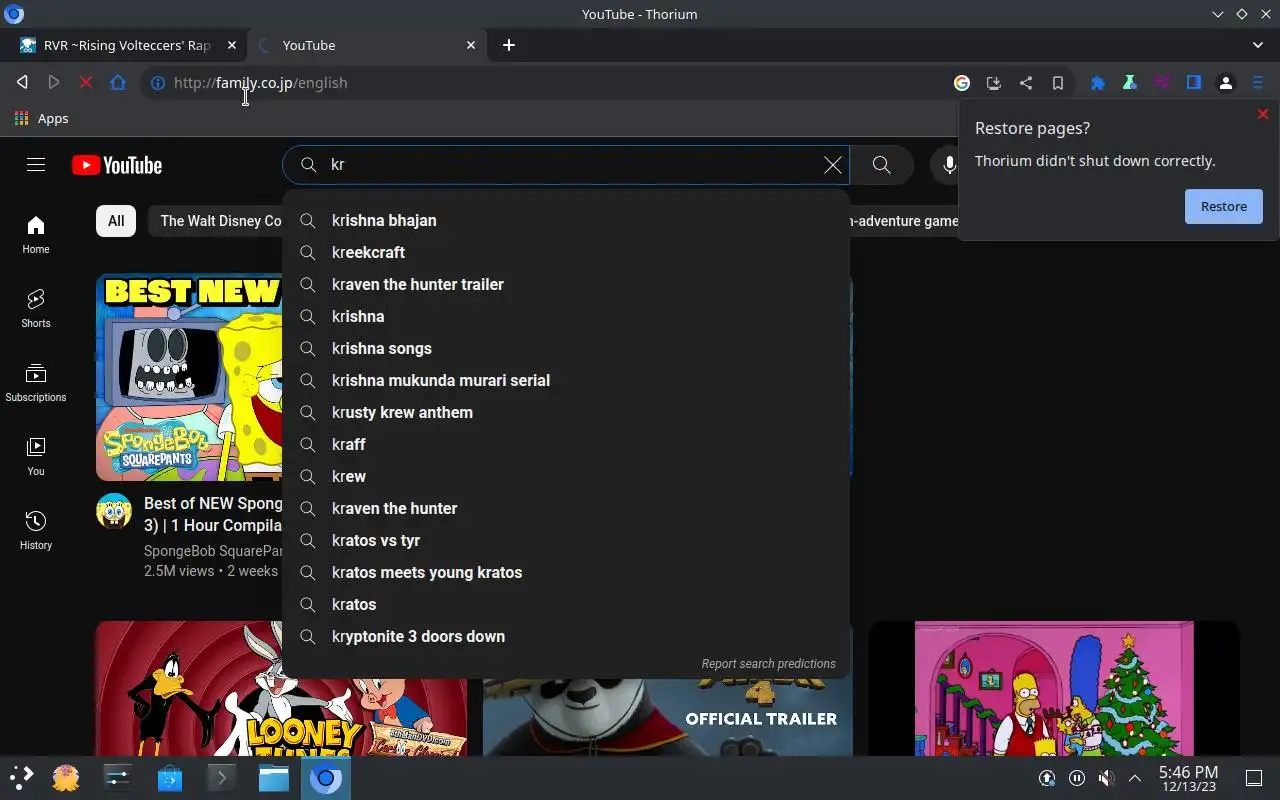Select suggestion kraven the hunter trailer
The height and width of the screenshot is (800, 1280).
coord(566,284)
